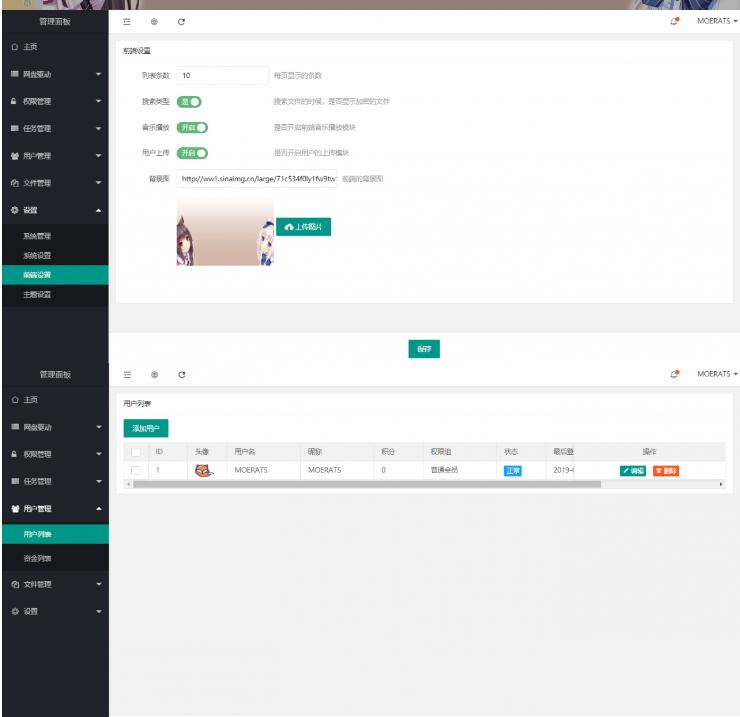Image resolution: width=740 pixels, height=717 pixels.
Task: Click the background image preview thumbnail
Action: pos(225,233)
